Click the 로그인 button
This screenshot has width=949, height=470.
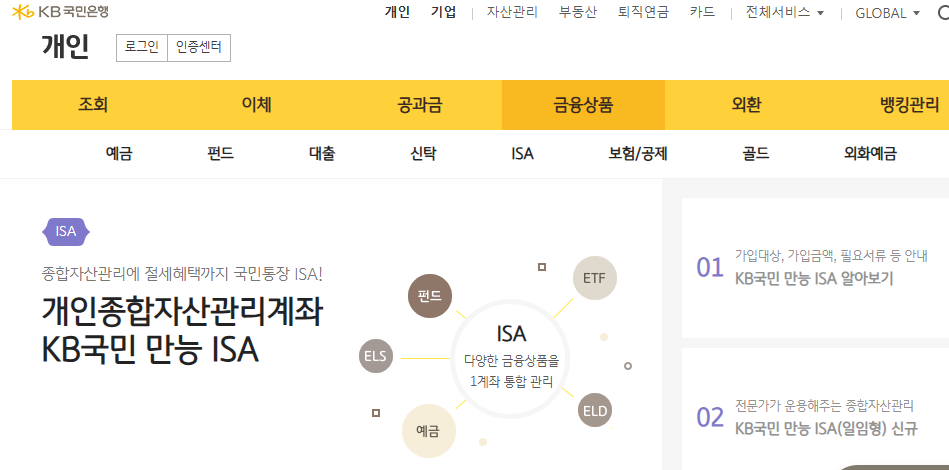[x=141, y=47]
